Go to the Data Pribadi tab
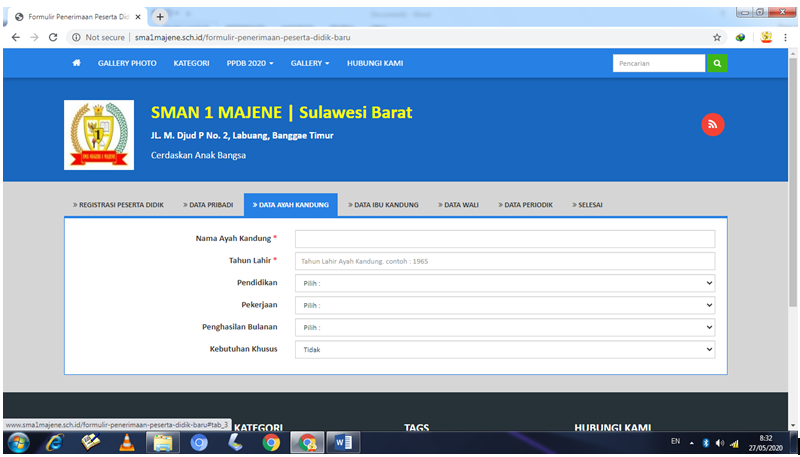800x457 pixels. (x=207, y=205)
